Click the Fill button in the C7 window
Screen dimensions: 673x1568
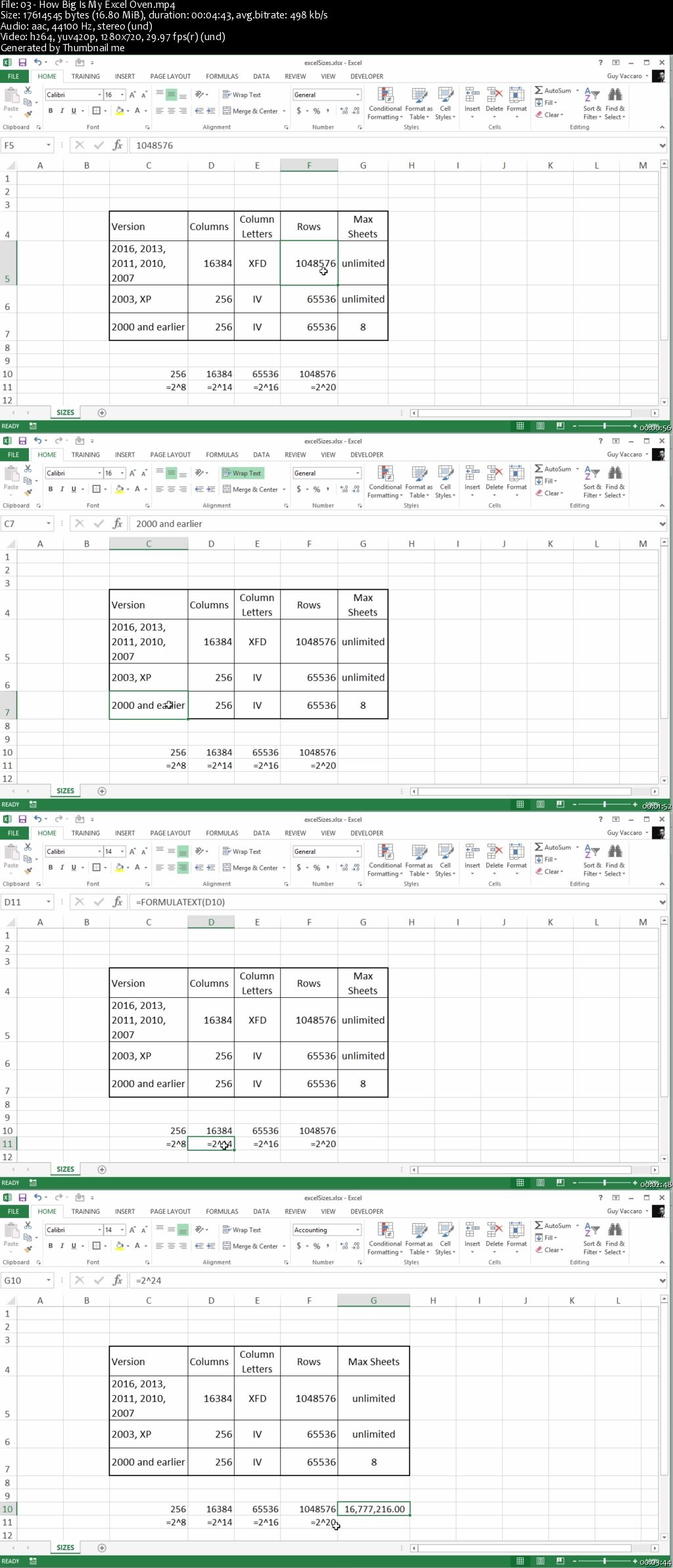[x=545, y=481]
